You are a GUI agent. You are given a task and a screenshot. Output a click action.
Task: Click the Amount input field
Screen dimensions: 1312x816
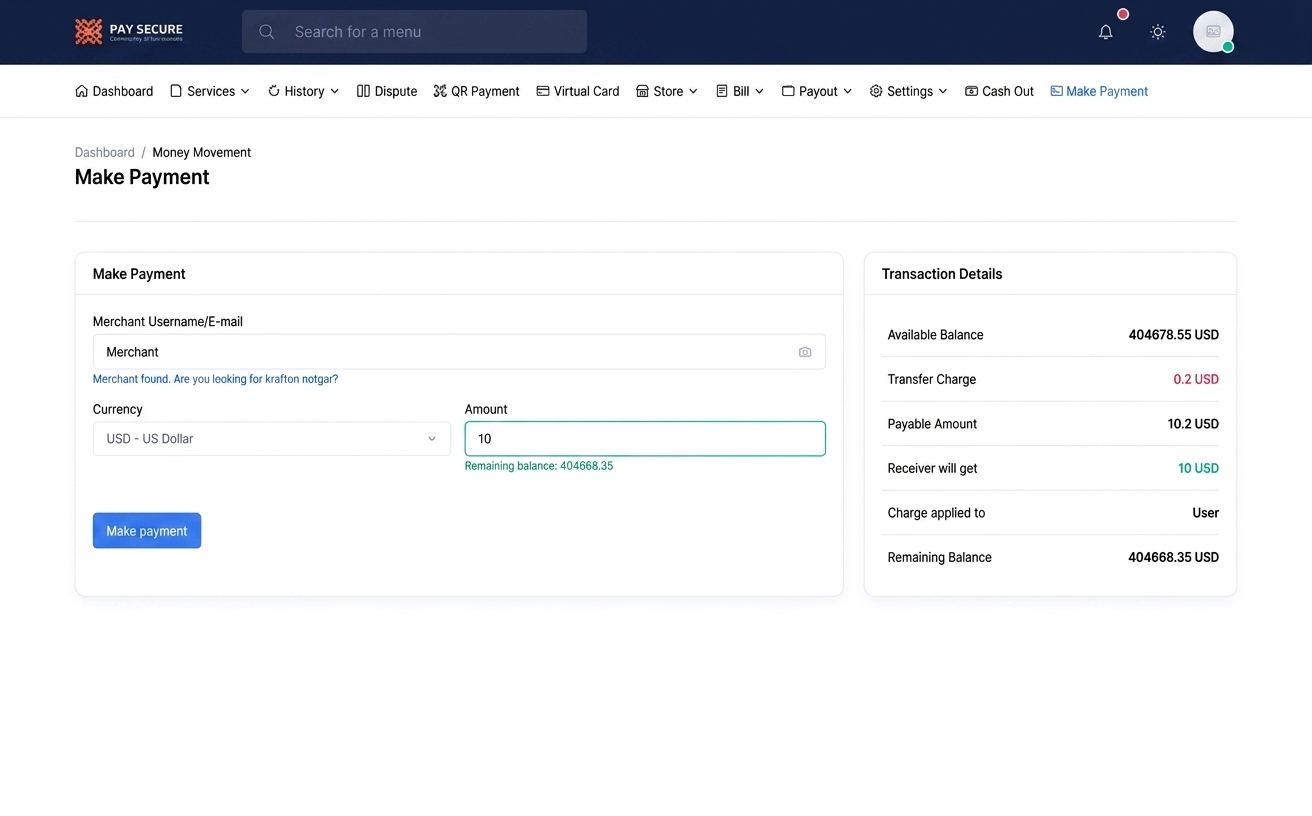click(x=645, y=439)
